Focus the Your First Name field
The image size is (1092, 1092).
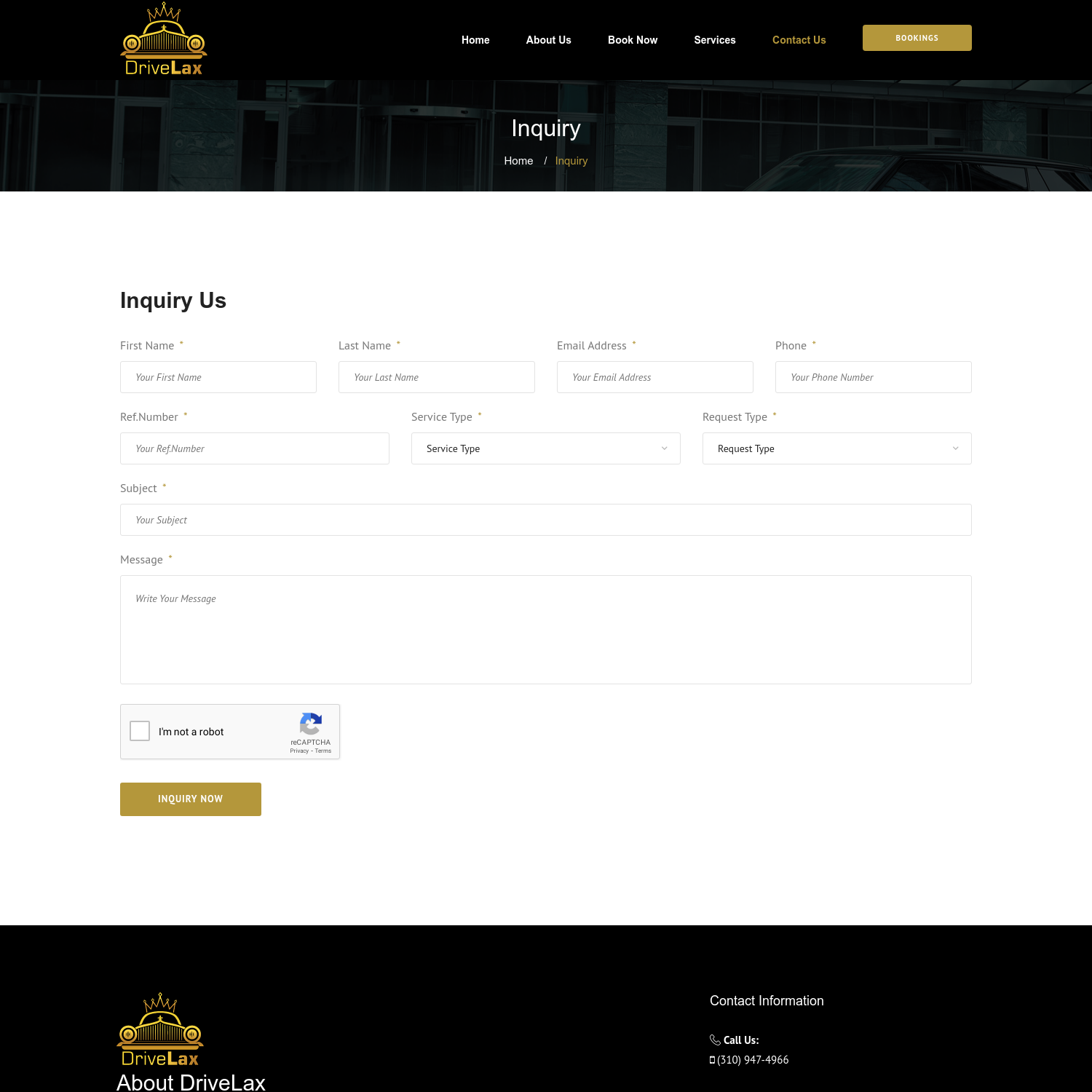pyautogui.click(x=218, y=377)
